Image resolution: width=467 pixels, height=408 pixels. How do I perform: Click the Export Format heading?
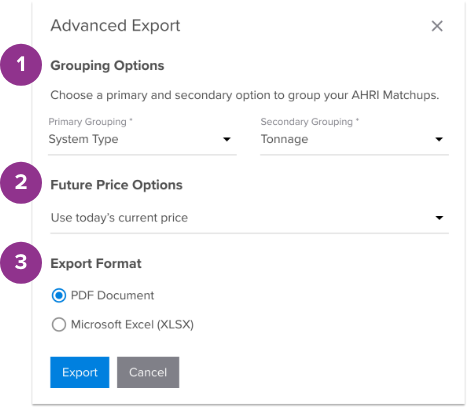coord(96,264)
